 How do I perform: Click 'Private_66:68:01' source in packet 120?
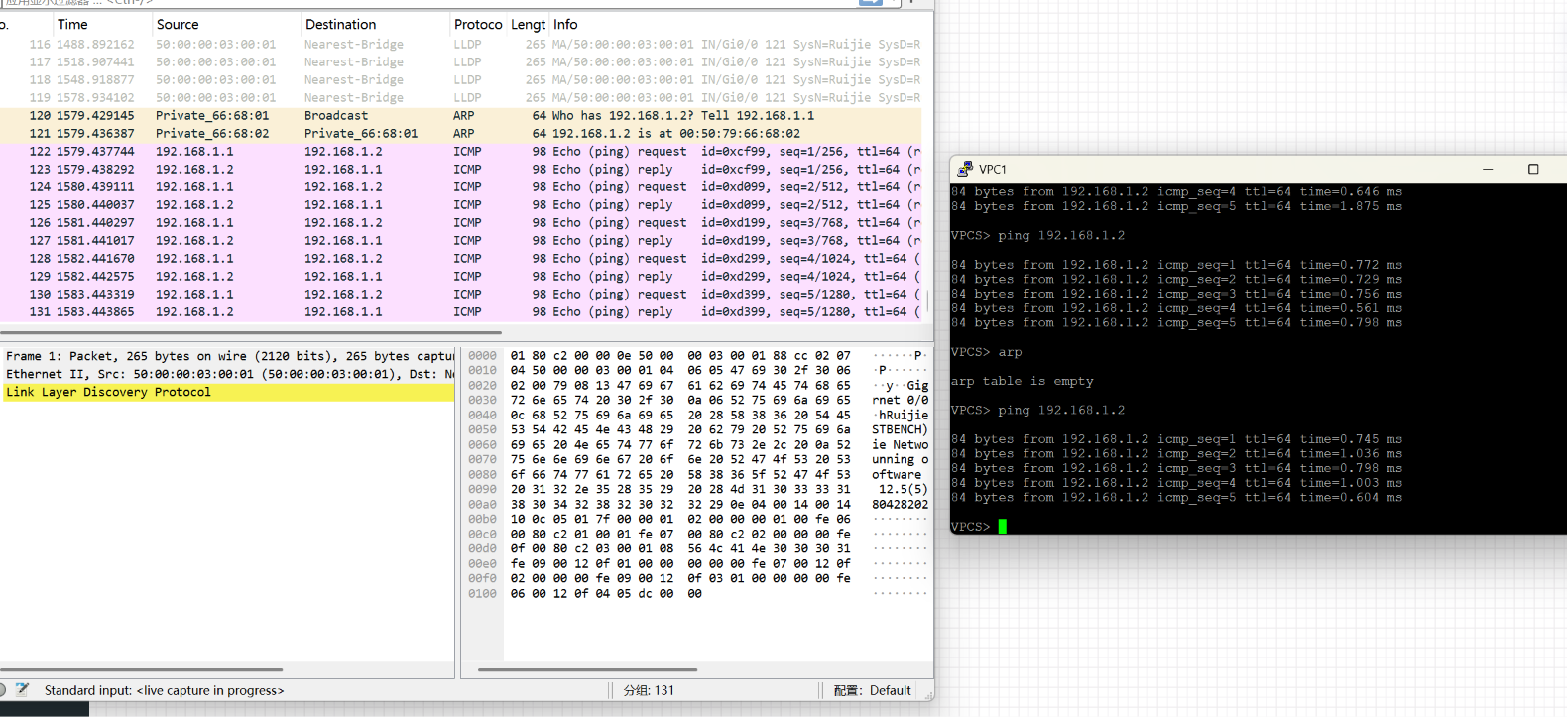(212, 116)
